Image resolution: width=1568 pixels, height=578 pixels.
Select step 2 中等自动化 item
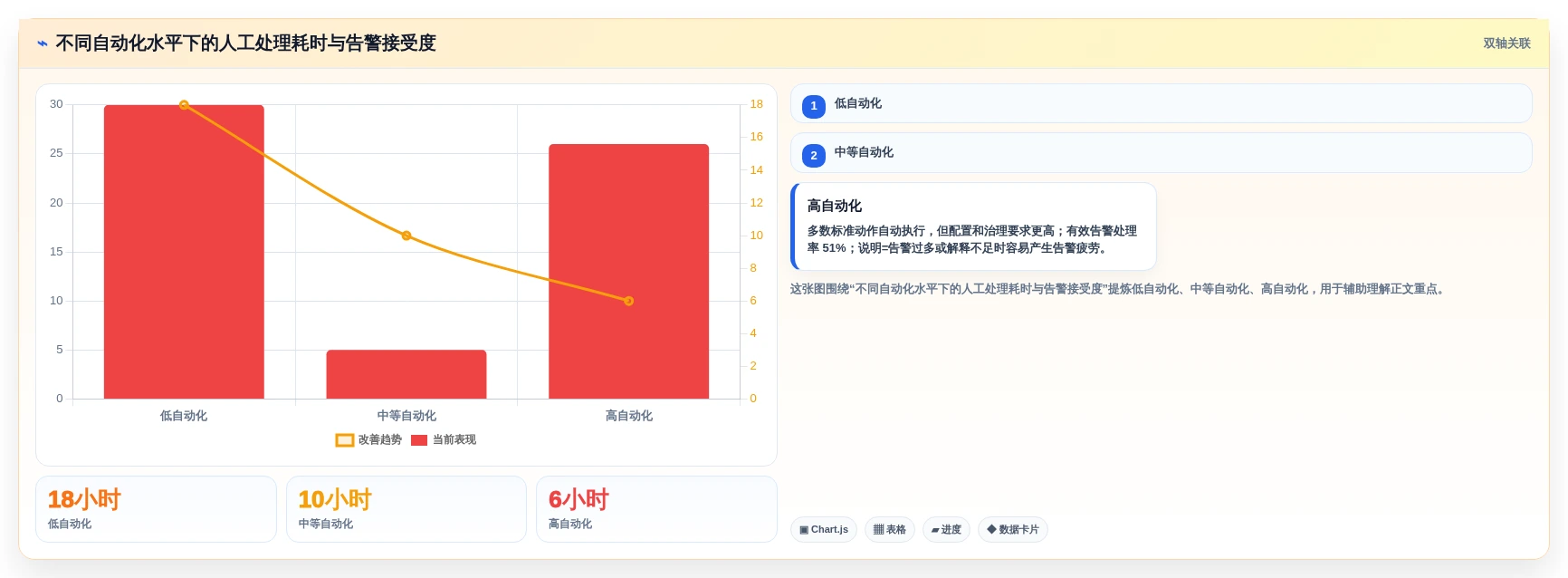click(1161, 153)
